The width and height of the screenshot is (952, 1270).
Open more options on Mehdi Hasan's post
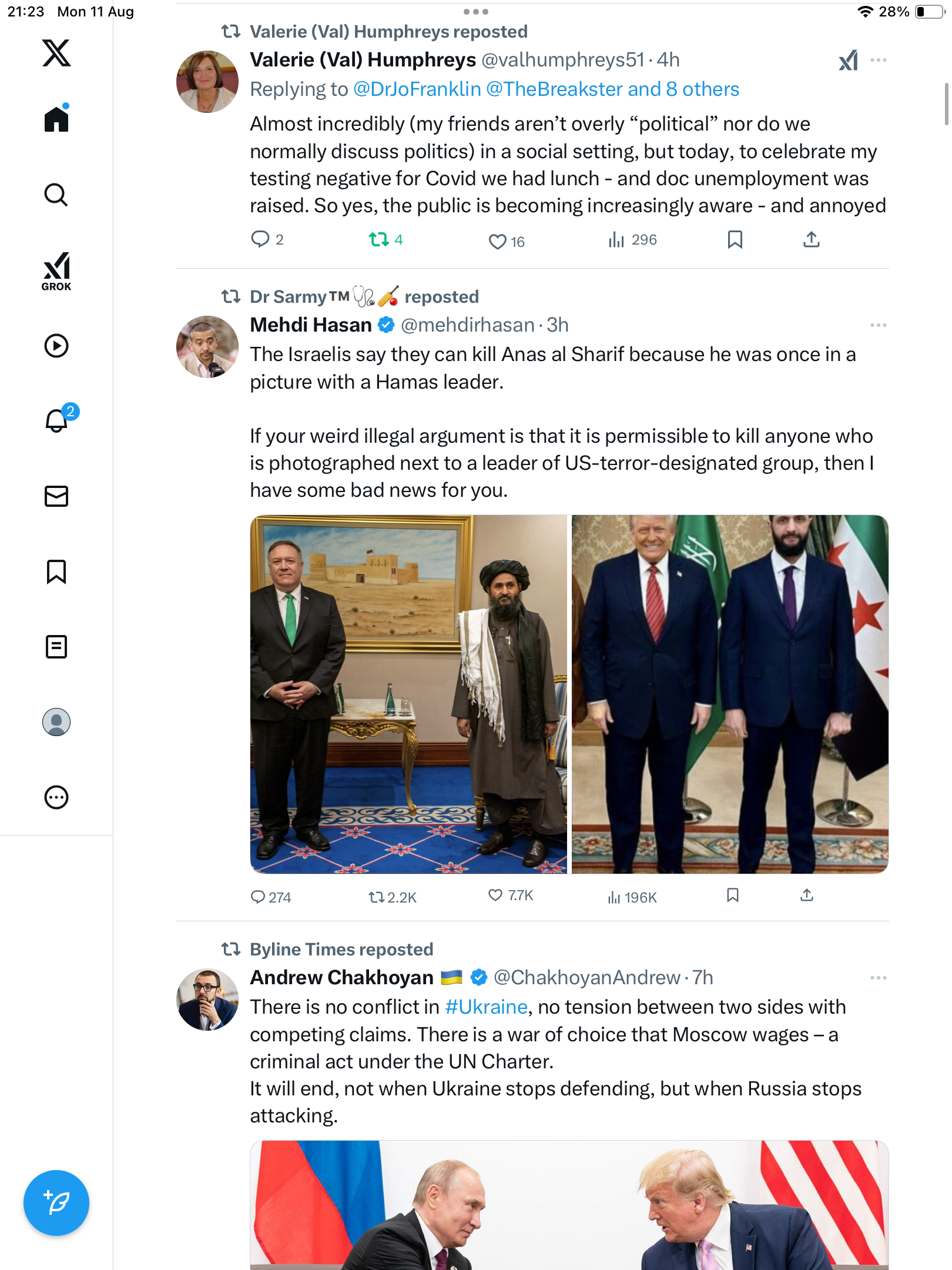pyautogui.click(x=878, y=325)
